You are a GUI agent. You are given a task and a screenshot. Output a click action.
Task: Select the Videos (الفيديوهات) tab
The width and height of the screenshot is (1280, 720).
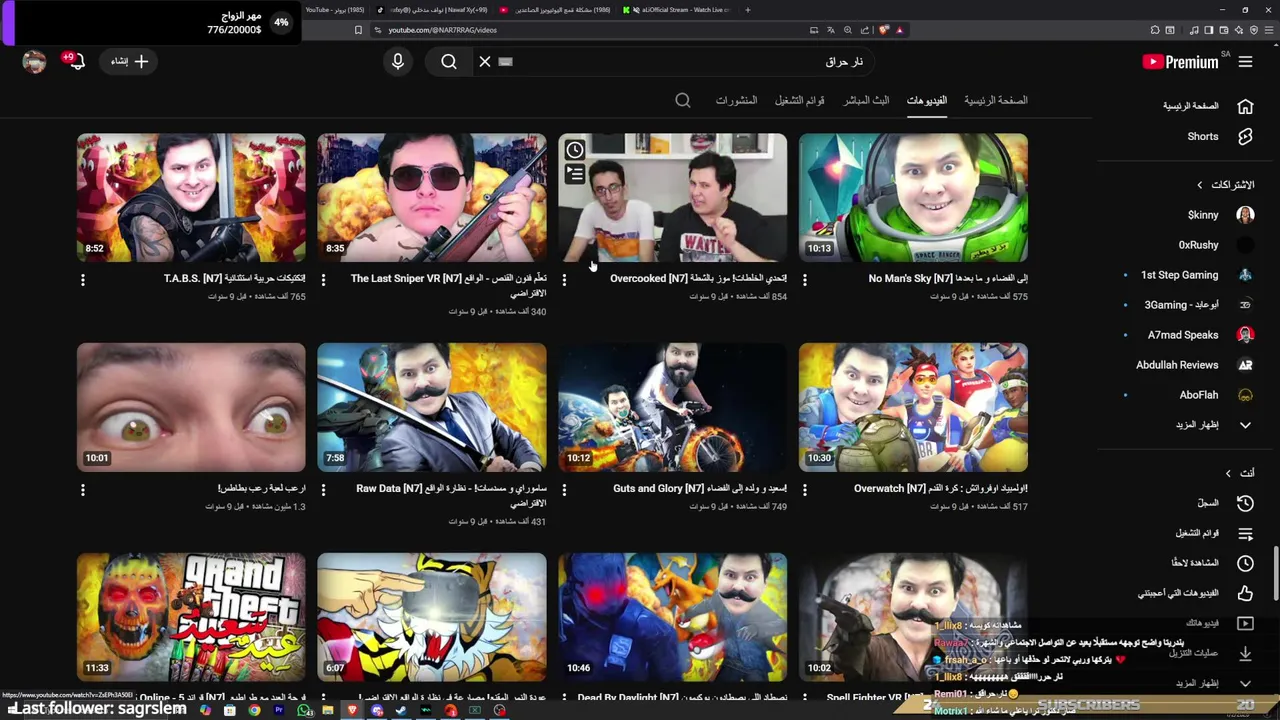927,100
